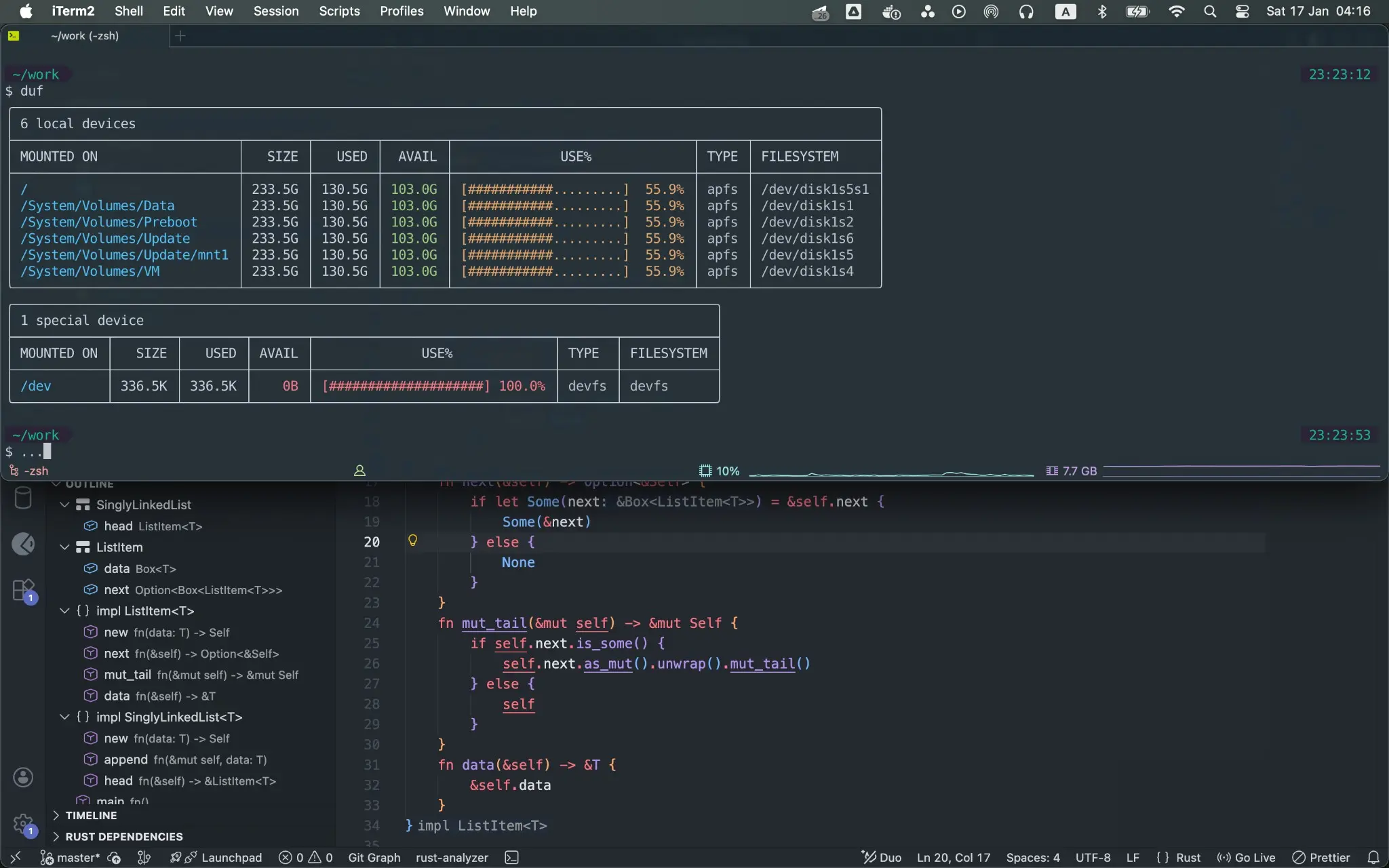Open the iTerm2 Session menu
Viewport: 1389px width, 868px height.
click(275, 11)
